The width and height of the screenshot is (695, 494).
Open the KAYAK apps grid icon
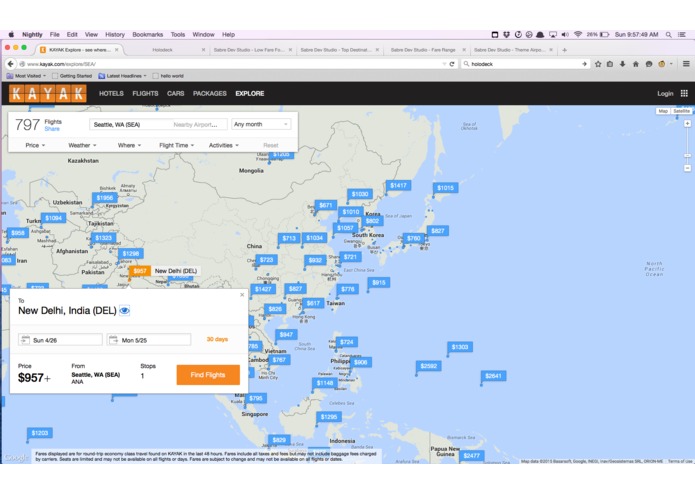pyautogui.click(x=684, y=93)
